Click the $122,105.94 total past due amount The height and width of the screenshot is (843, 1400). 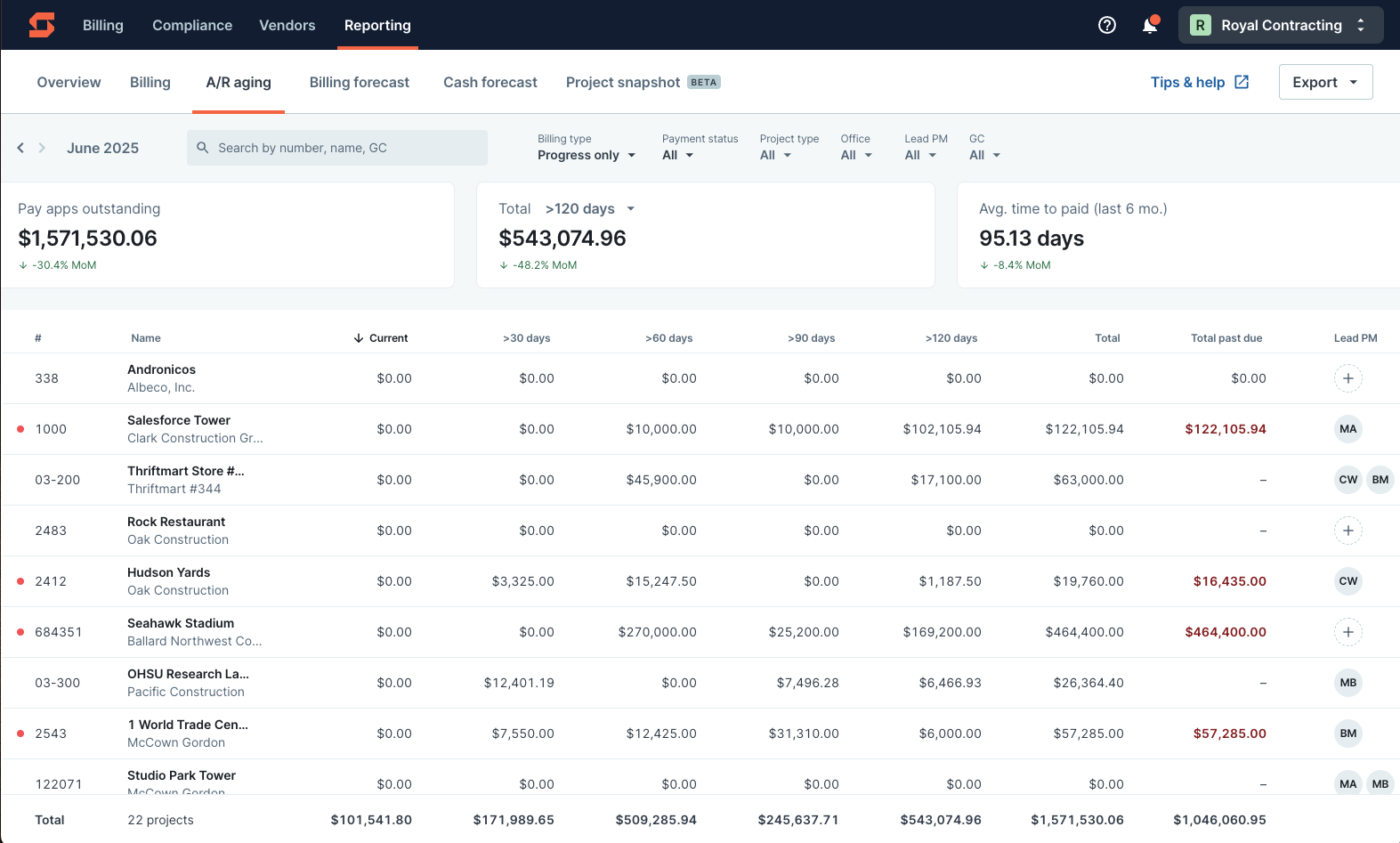[x=1226, y=429]
